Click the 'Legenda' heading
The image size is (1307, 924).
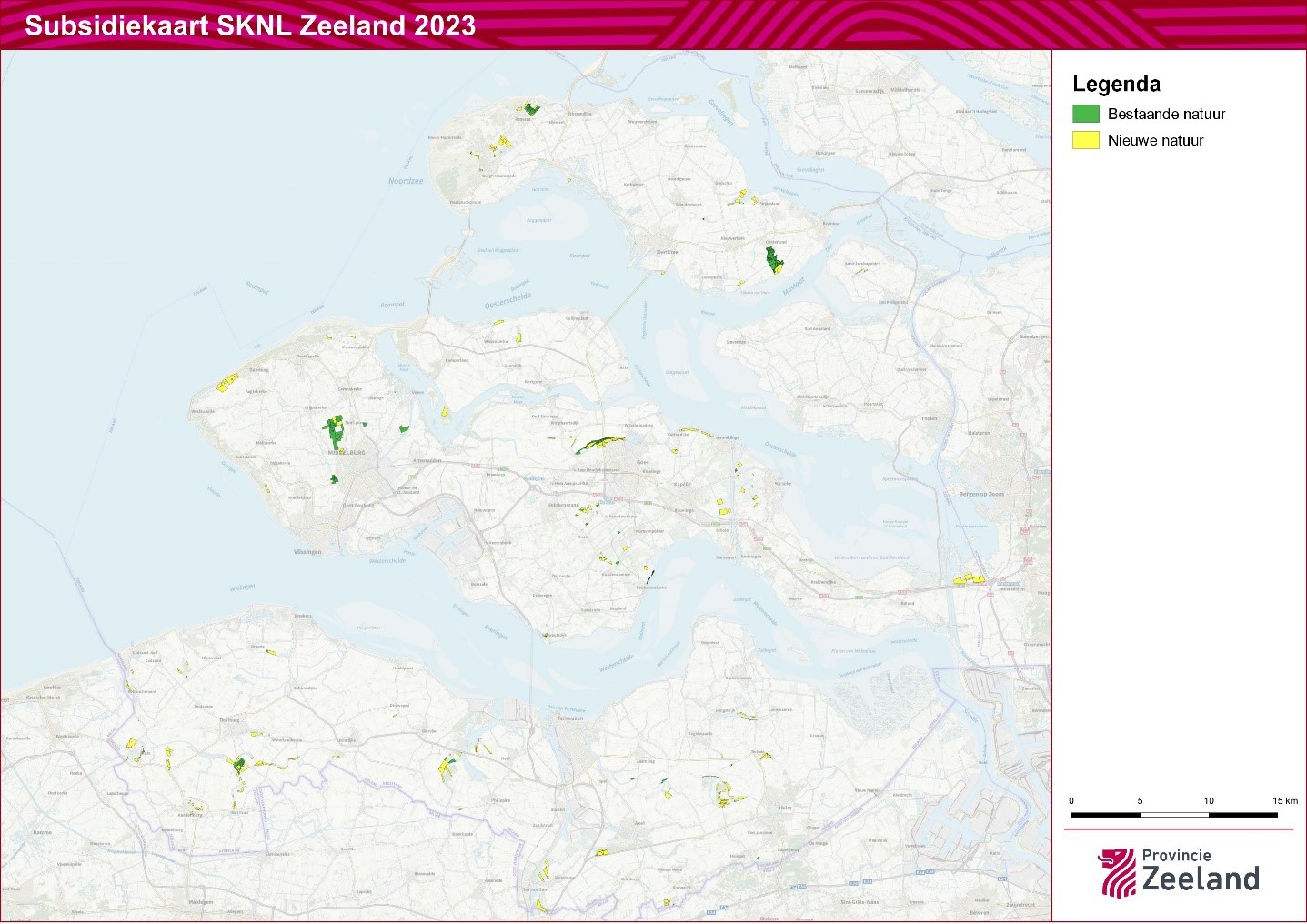[1116, 84]
